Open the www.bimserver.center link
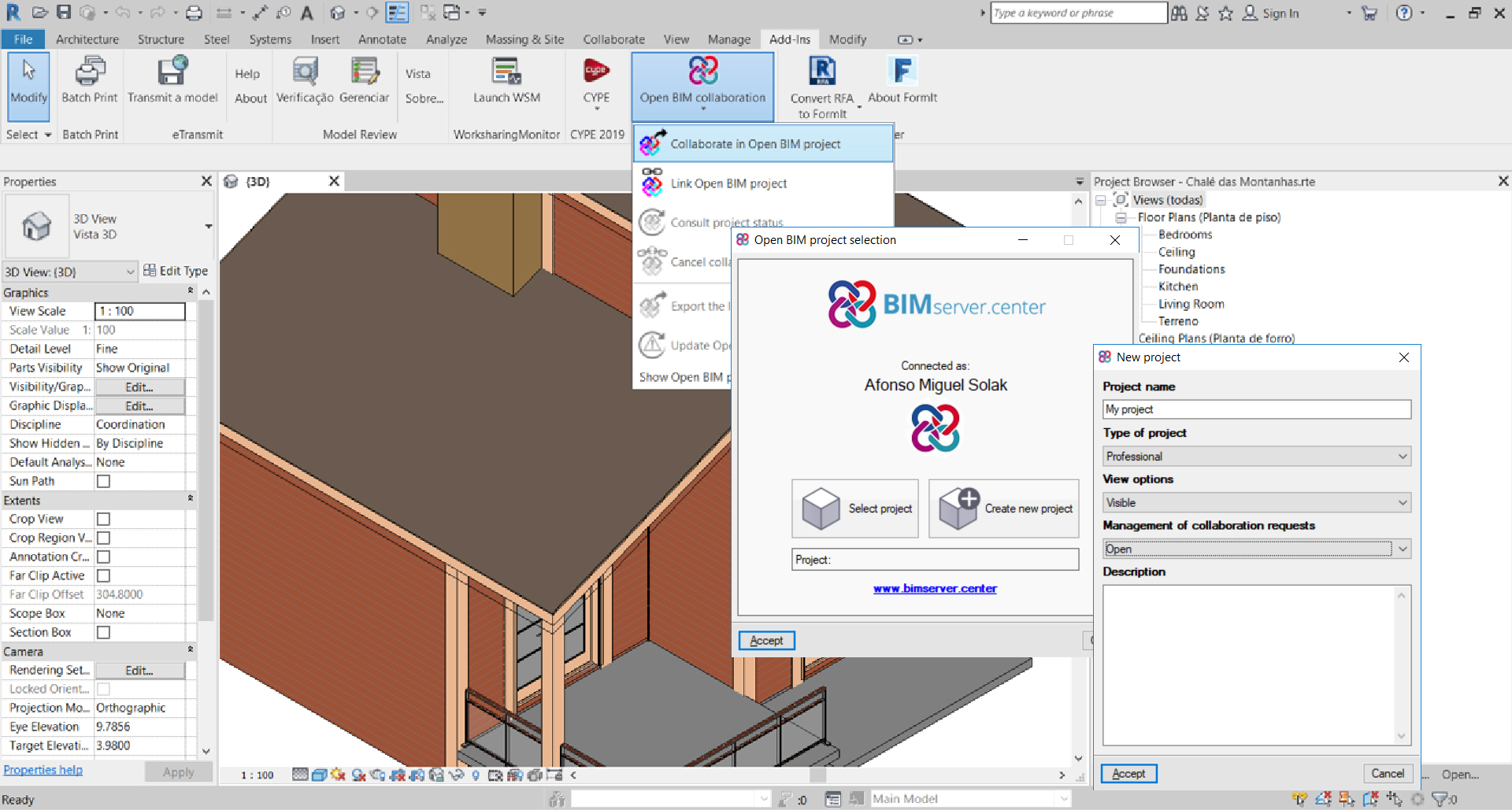This screenshot has width=1512, height=810. (x=935, y=588)
